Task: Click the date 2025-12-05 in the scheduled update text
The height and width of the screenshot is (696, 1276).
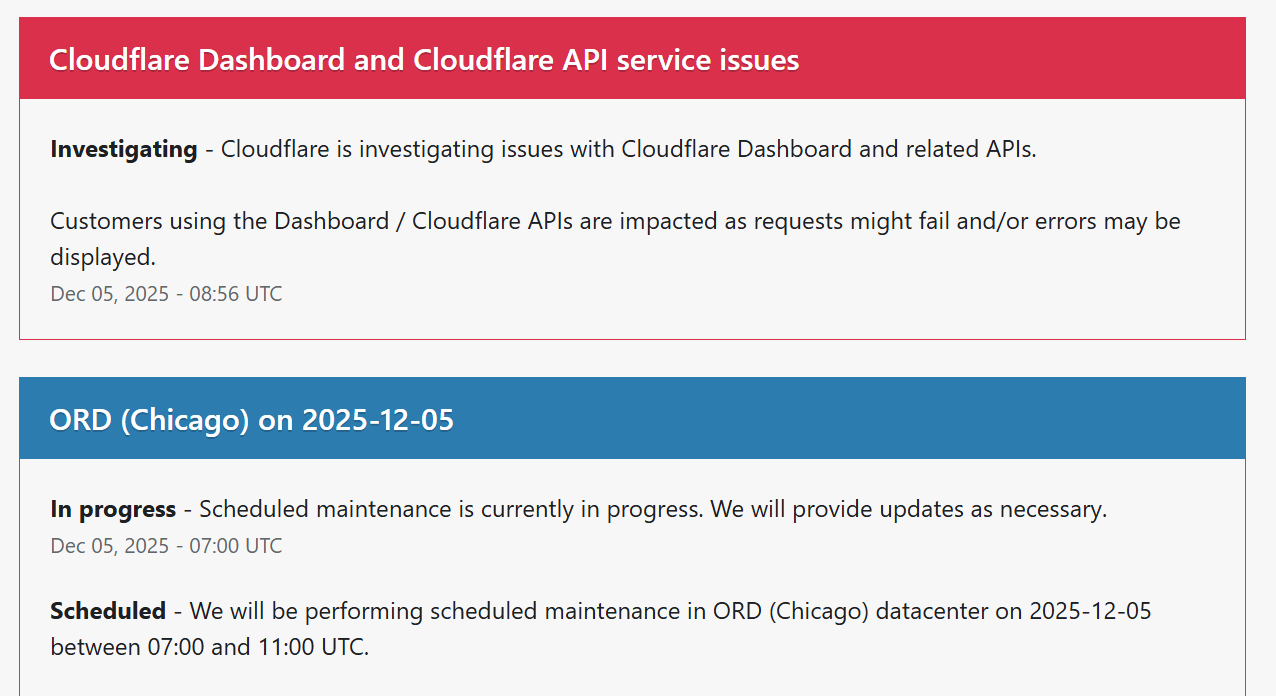Action: pyautogui.click(x=1090, y=611)
